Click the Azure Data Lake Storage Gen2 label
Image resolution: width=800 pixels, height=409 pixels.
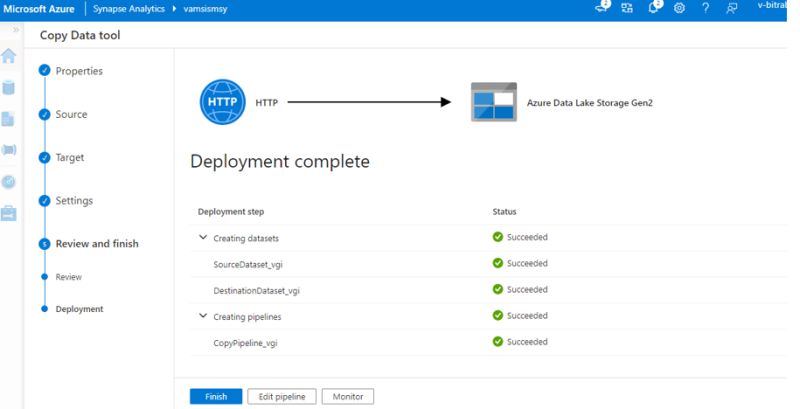point(590,103)
